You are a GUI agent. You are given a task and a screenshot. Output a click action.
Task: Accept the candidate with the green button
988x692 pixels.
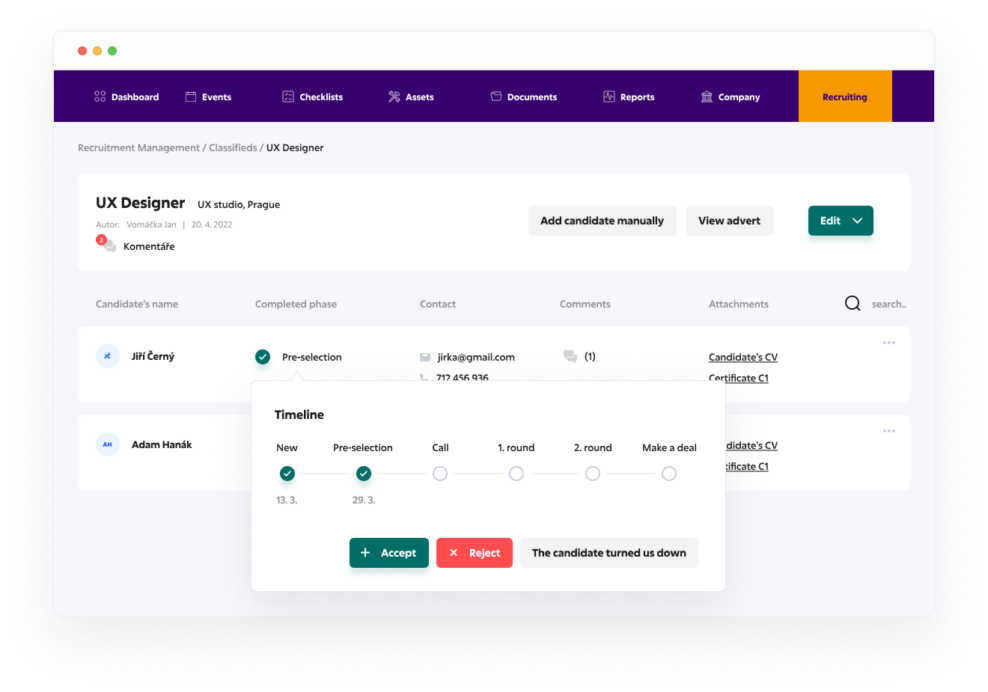389,553
